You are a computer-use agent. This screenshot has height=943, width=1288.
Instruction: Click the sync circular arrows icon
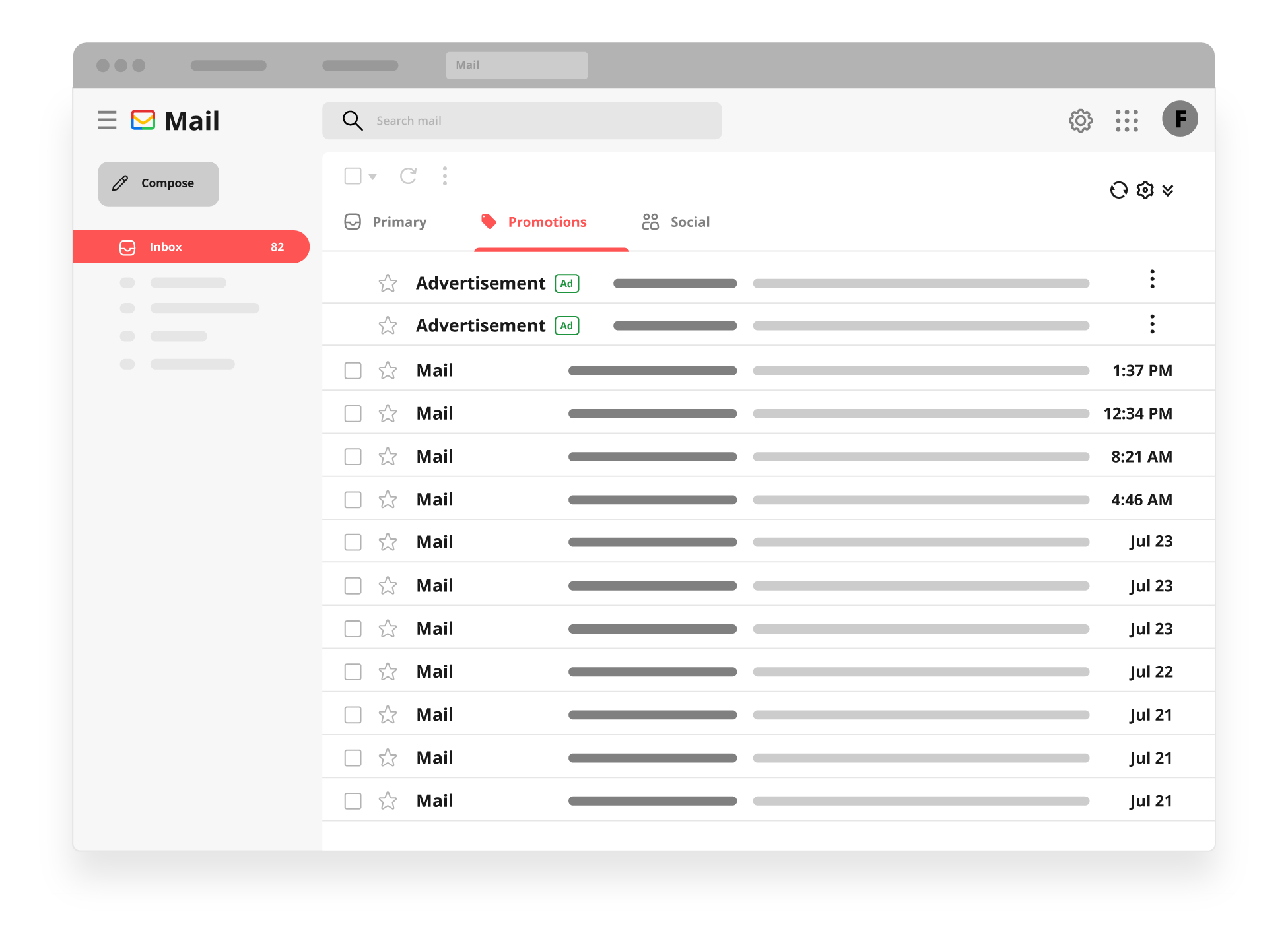[1118, 191]
